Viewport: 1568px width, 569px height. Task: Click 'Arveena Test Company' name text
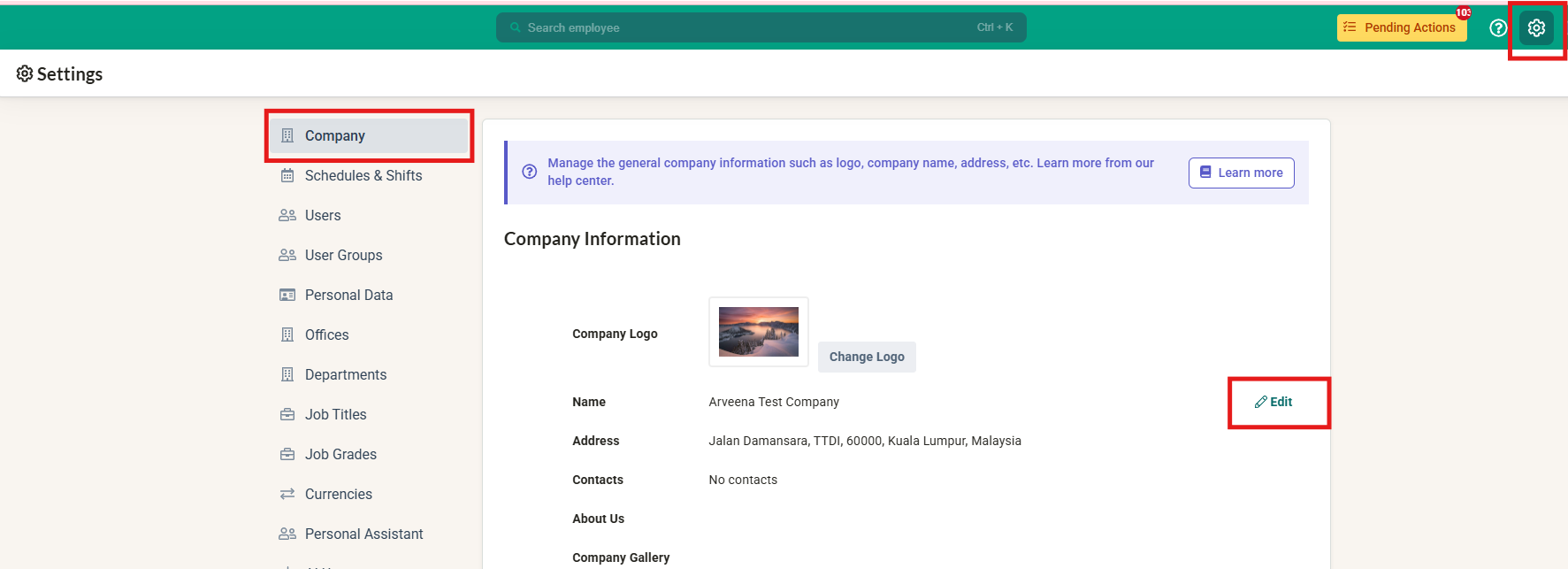click(x=774, y=402)
